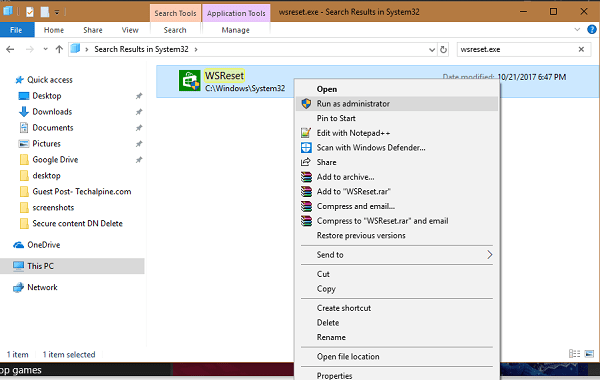Switch to large icons view in status bar

tap(589, 354)
